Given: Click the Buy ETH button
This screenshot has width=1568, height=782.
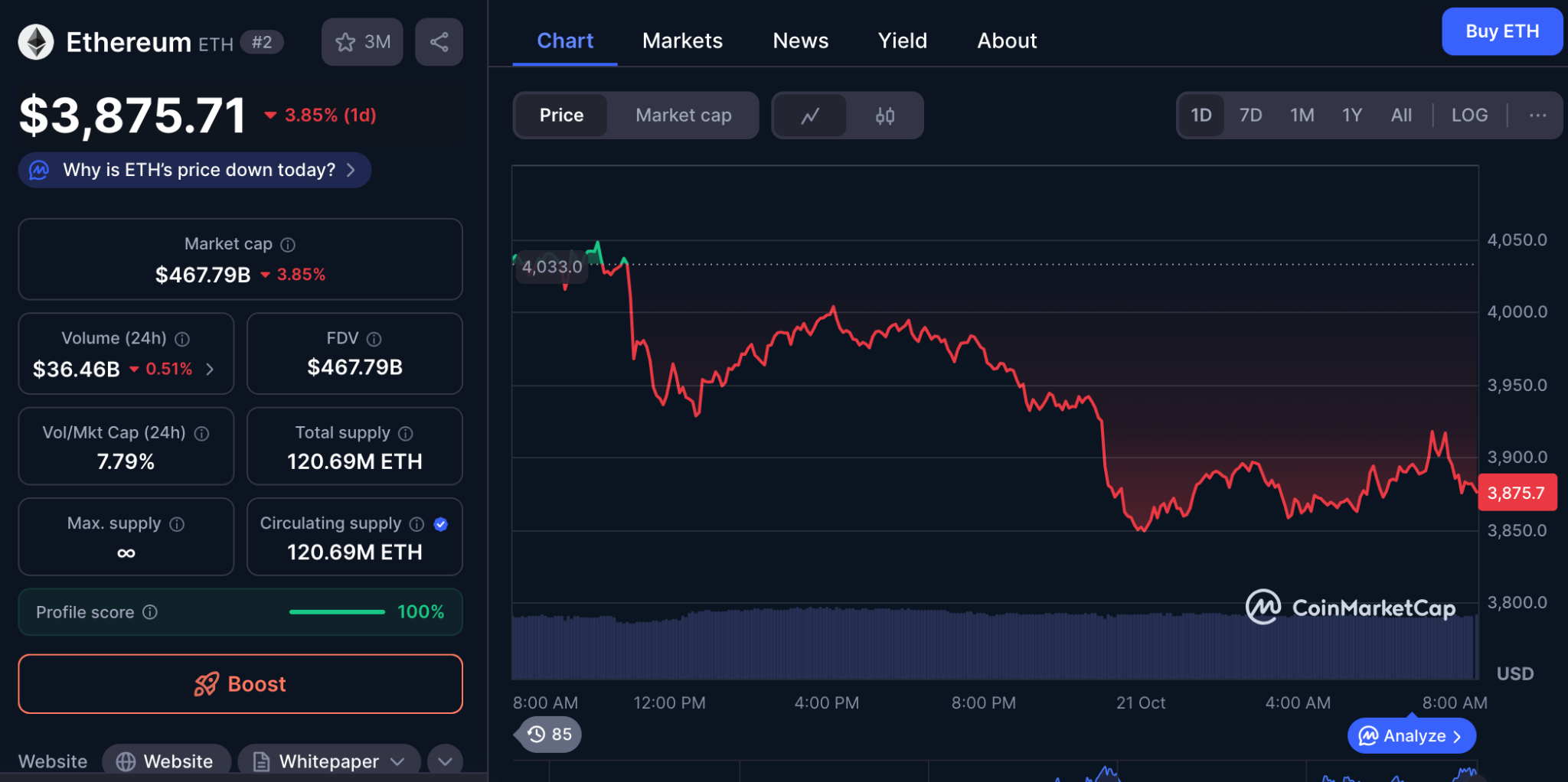Looking at the screenshot, I should (x=1501, y=31).
